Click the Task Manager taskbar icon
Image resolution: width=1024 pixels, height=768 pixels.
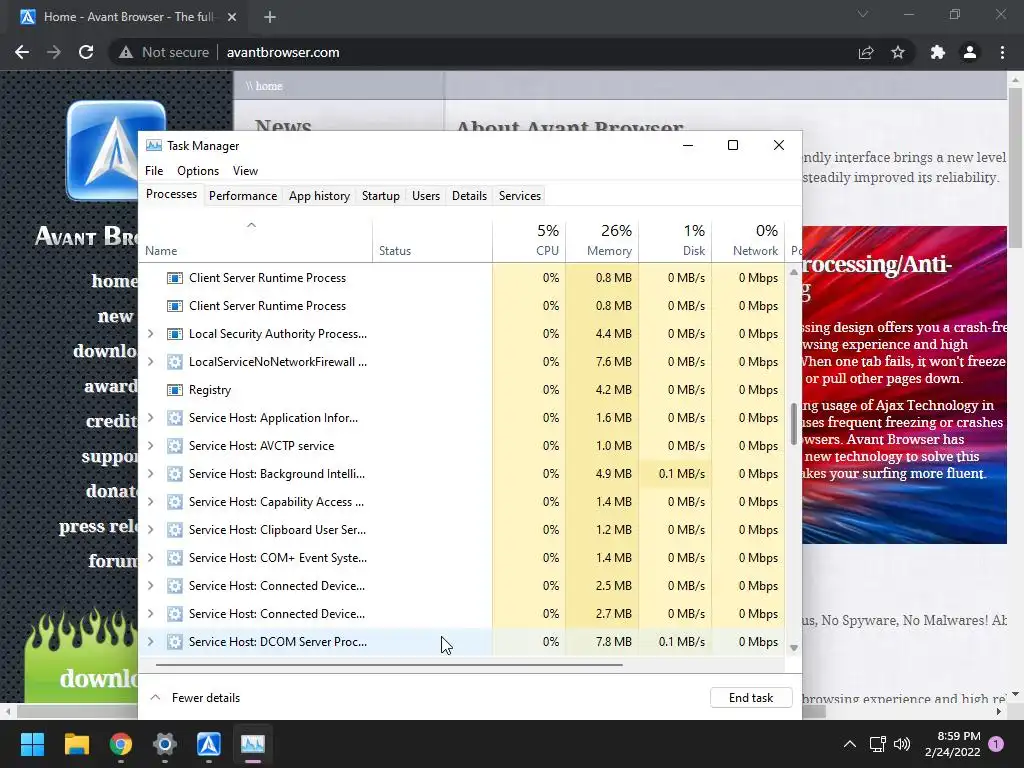pos(253,744)
